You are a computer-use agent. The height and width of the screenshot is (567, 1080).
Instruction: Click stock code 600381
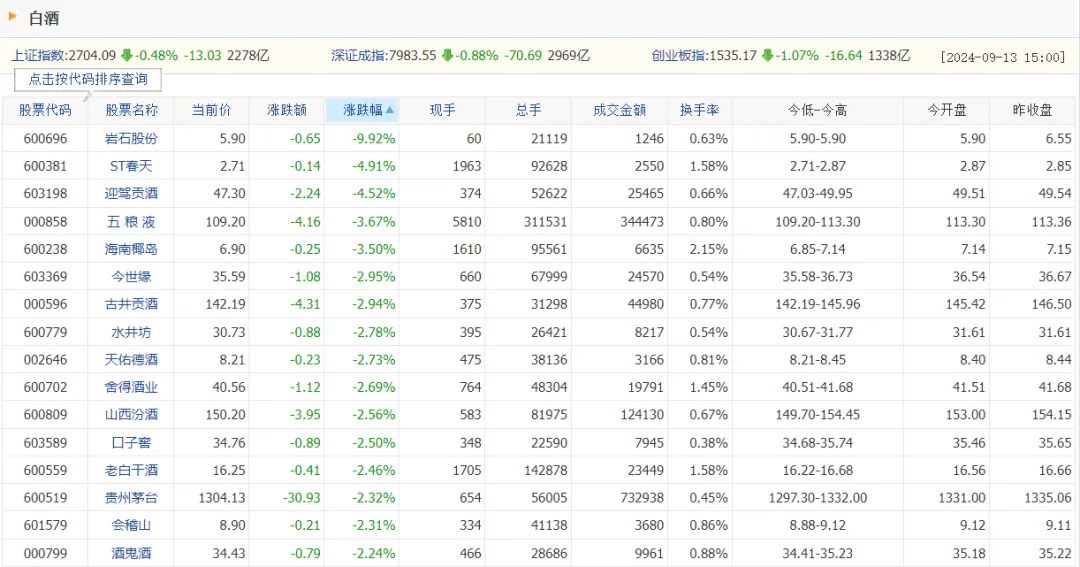(45, 166)
